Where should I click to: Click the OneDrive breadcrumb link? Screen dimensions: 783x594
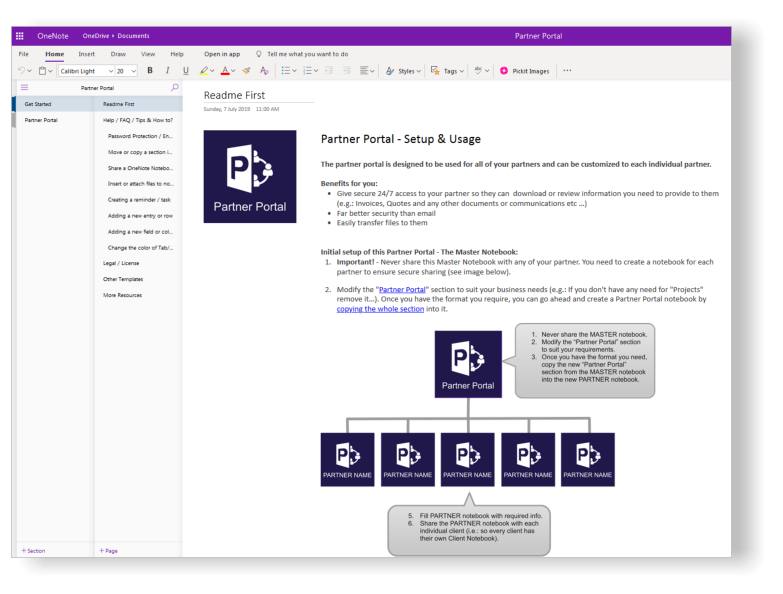[96, 36]
